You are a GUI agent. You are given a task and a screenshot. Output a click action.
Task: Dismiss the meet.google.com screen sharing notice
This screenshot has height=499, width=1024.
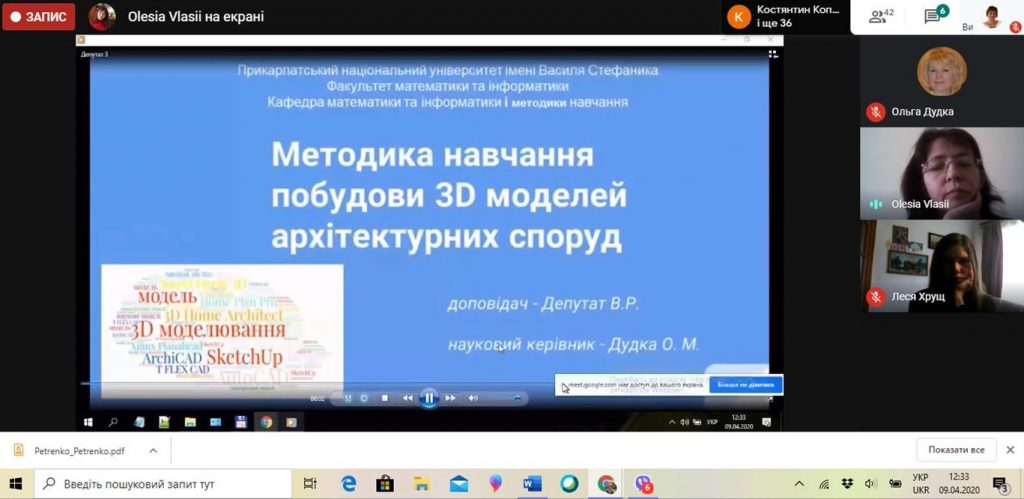tap(745, 385)
